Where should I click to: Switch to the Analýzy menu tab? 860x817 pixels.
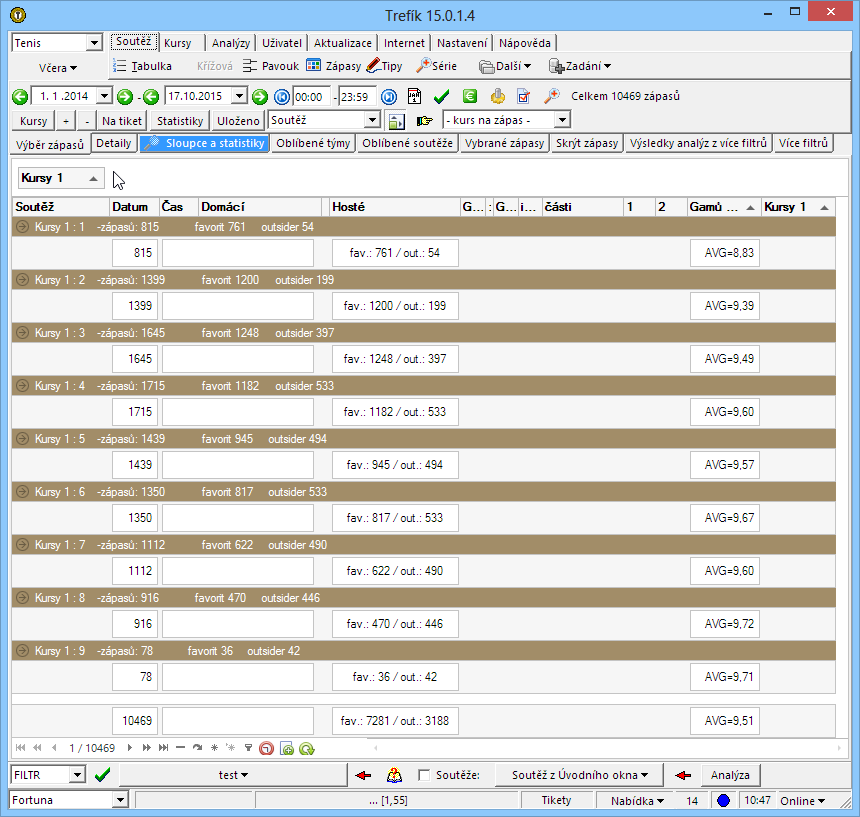click(231, 43)
